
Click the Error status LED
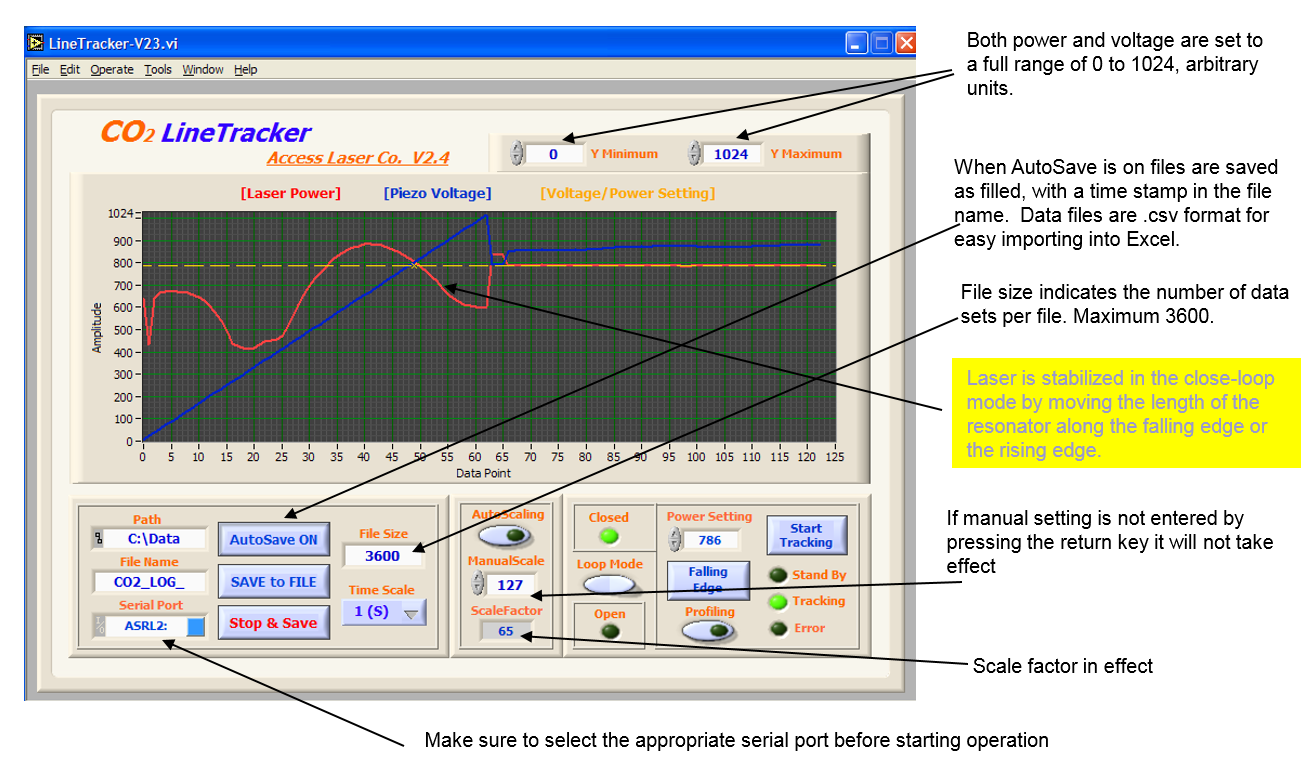tap(777, 628)
